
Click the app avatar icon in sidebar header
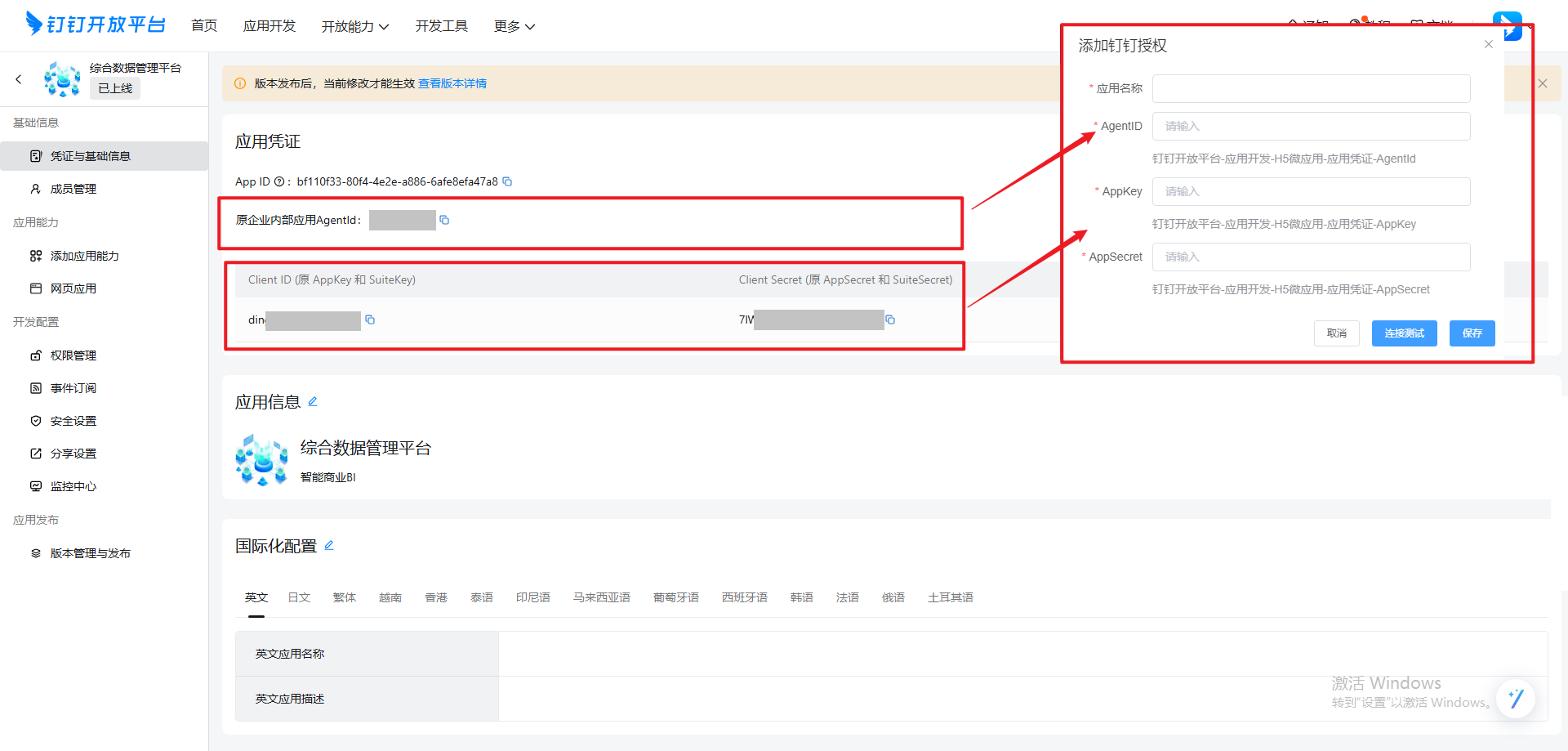[x=62, y=79]
